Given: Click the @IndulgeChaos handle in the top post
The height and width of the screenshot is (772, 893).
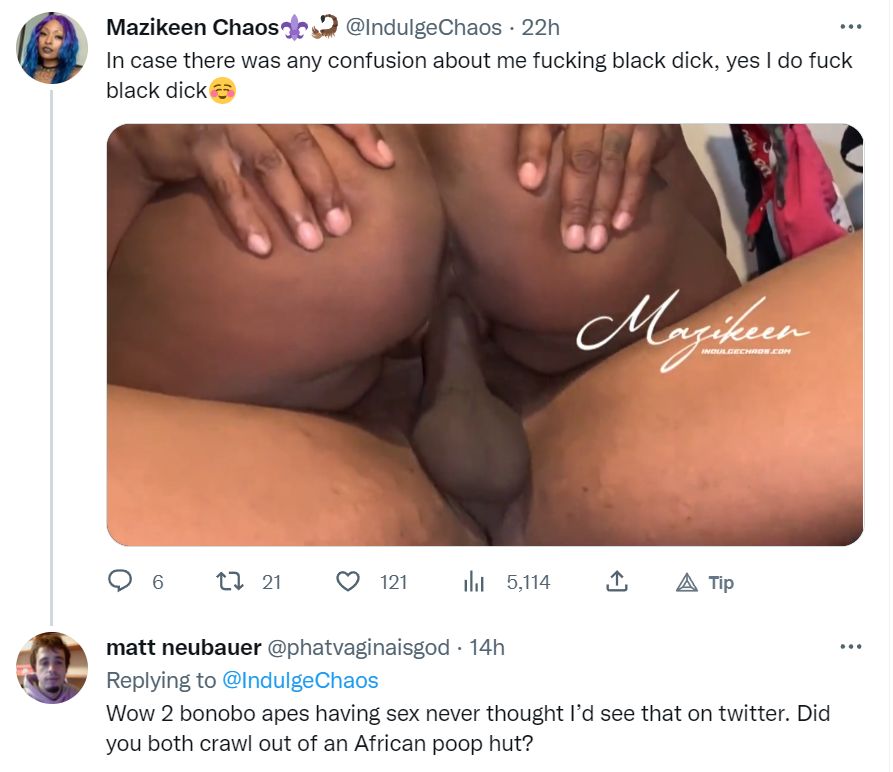Looking at the screenshot, I should tap(424, 27).
